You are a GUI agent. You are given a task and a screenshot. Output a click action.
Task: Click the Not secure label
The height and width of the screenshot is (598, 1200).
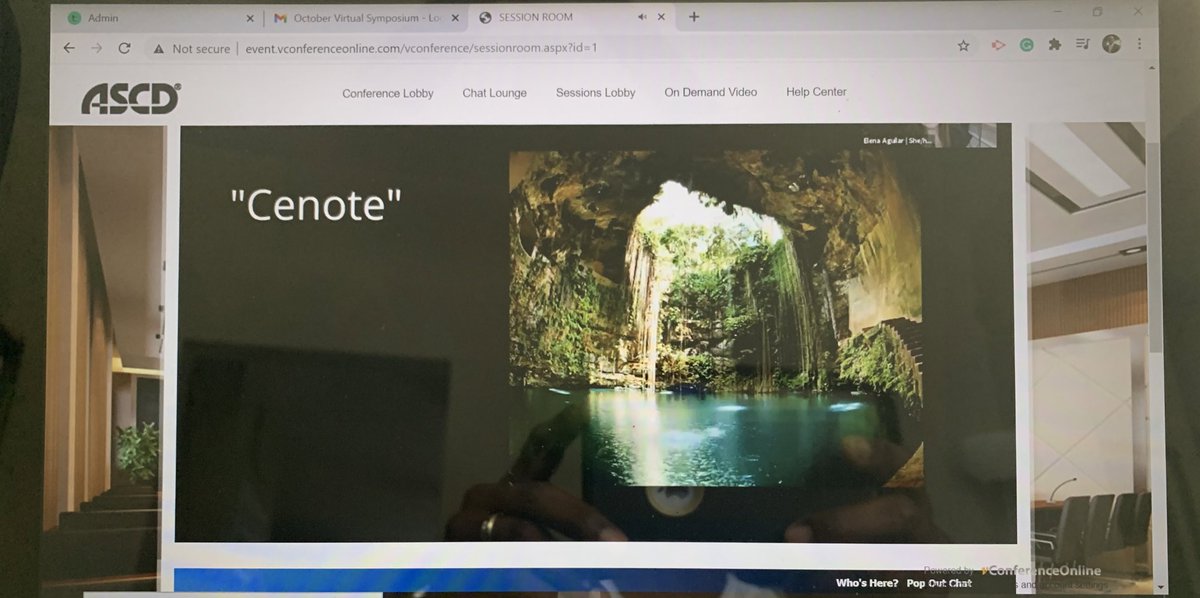point(201,48)
